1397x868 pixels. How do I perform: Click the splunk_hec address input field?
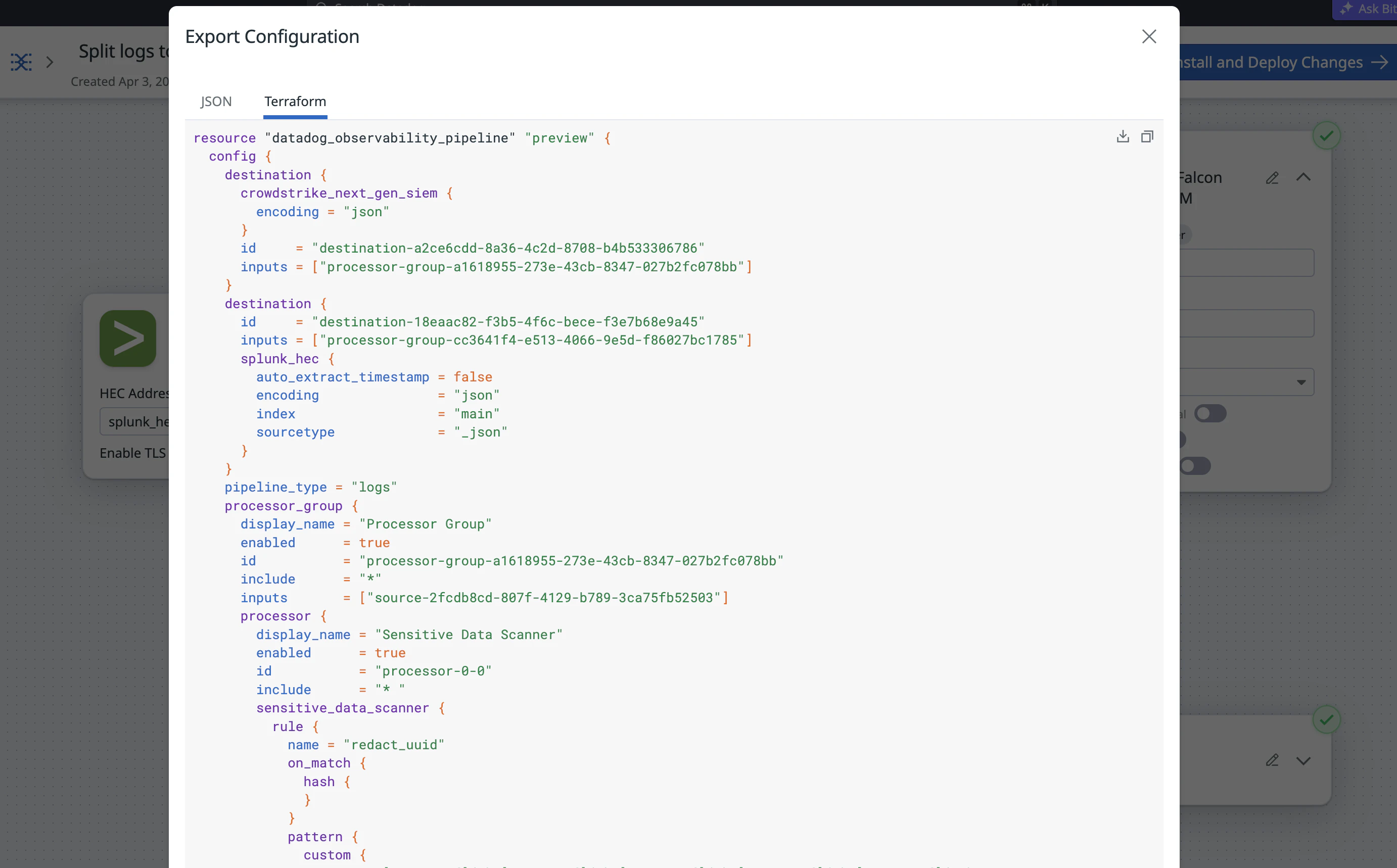[x=135, y=421]
